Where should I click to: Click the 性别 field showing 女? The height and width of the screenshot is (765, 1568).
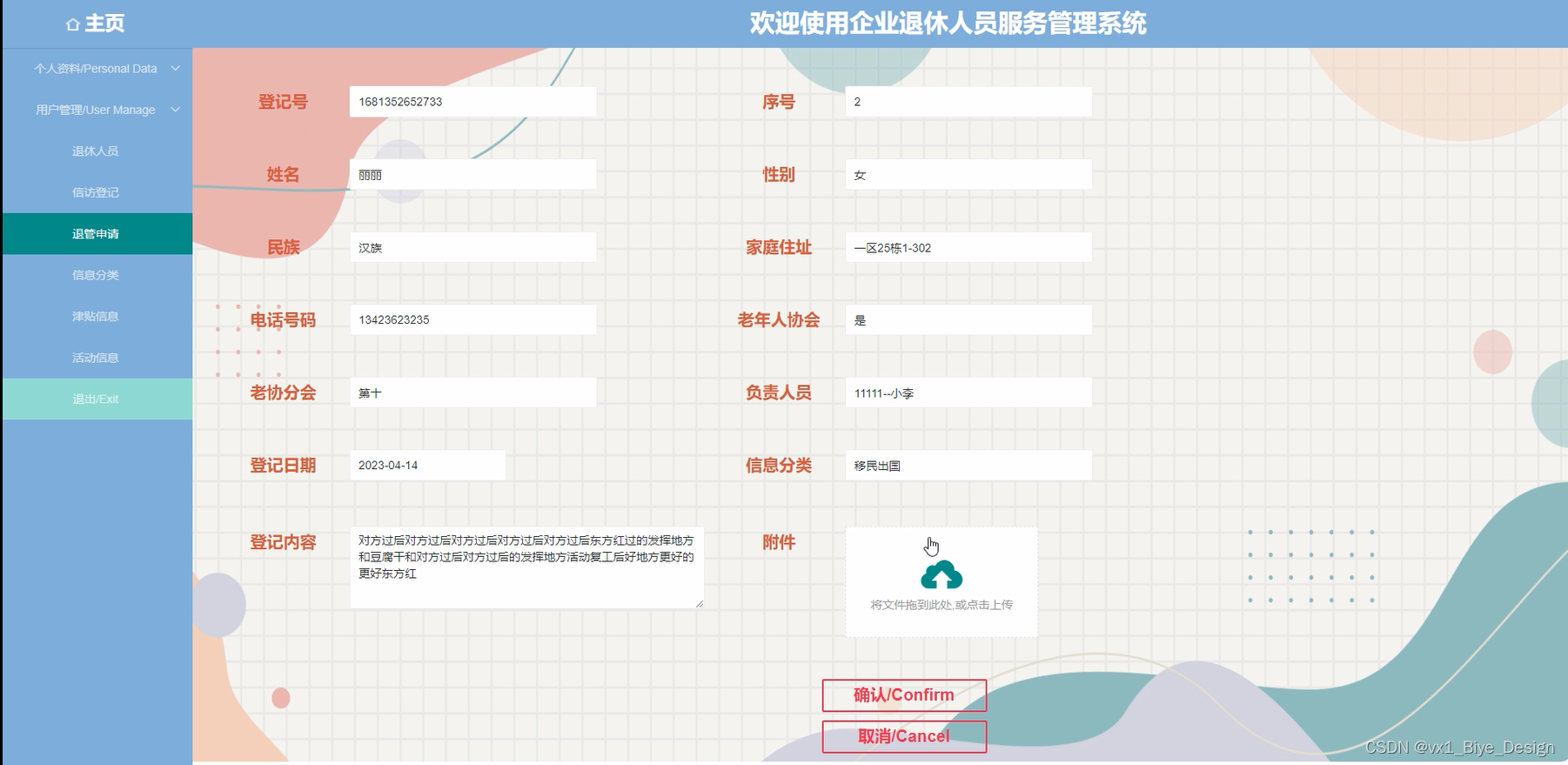coord(968,174)
